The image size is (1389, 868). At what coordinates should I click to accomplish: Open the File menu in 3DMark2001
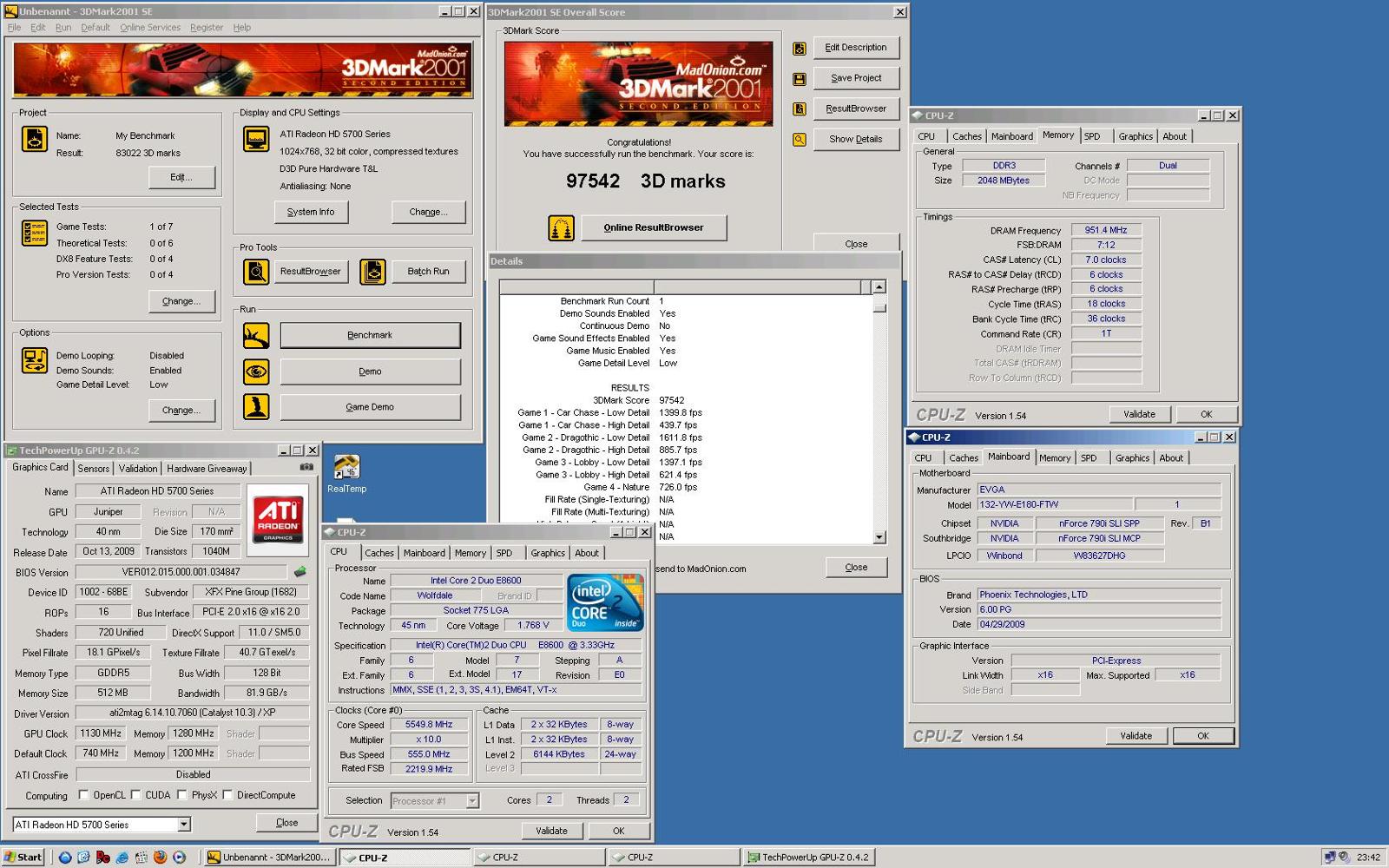click(x=14, y=28)
